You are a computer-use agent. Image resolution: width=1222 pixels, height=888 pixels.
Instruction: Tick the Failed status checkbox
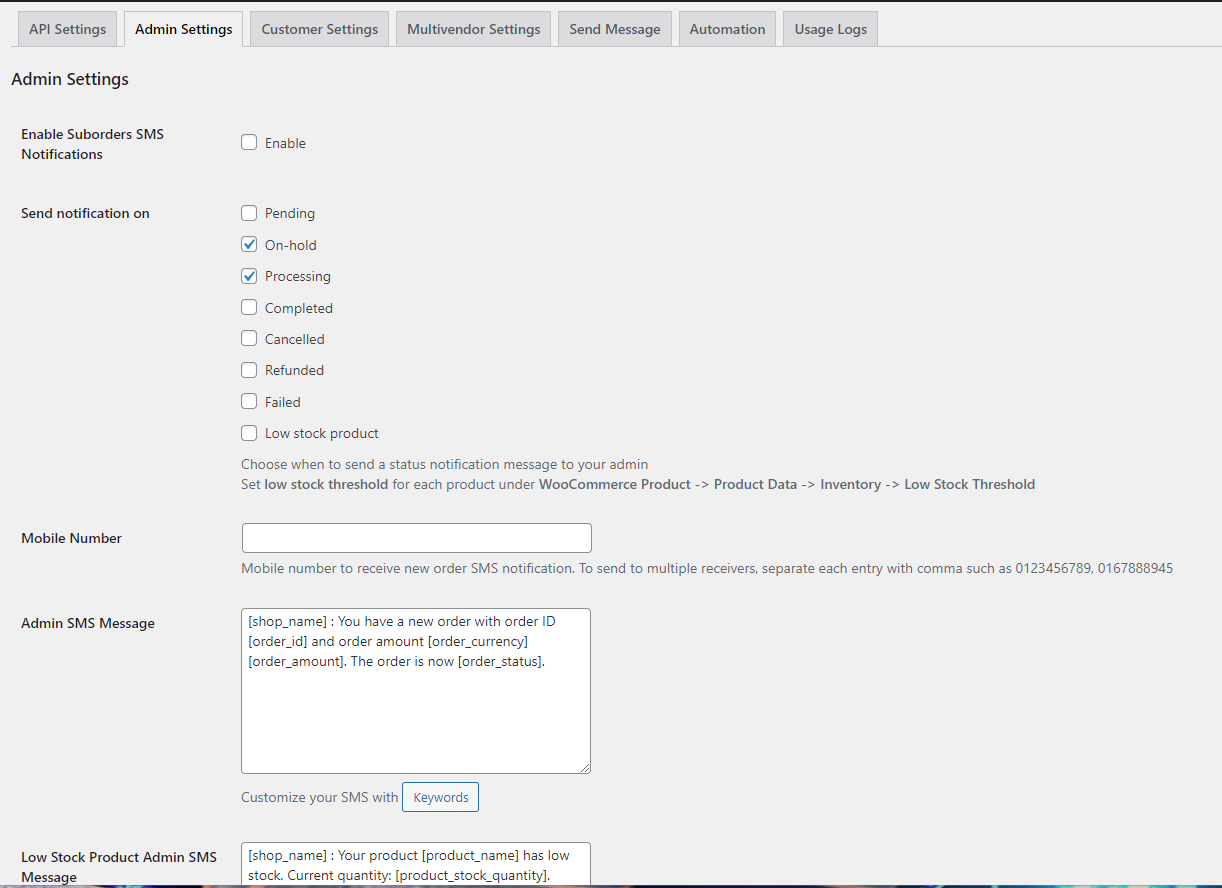[249, 402]
